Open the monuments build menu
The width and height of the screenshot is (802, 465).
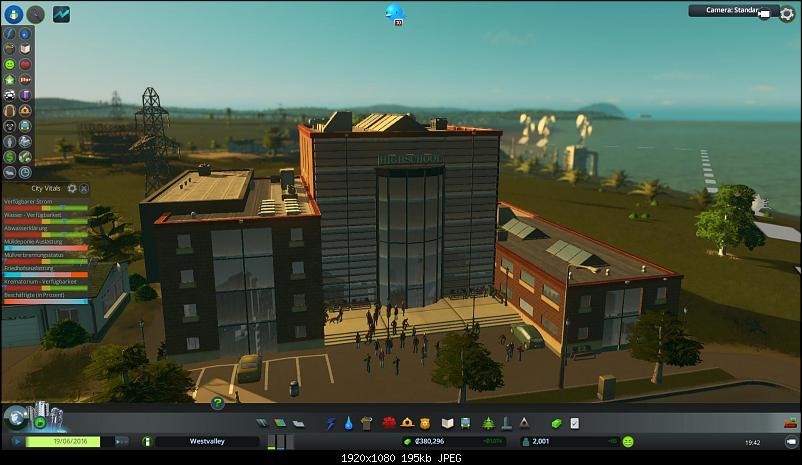coord(506,423)
